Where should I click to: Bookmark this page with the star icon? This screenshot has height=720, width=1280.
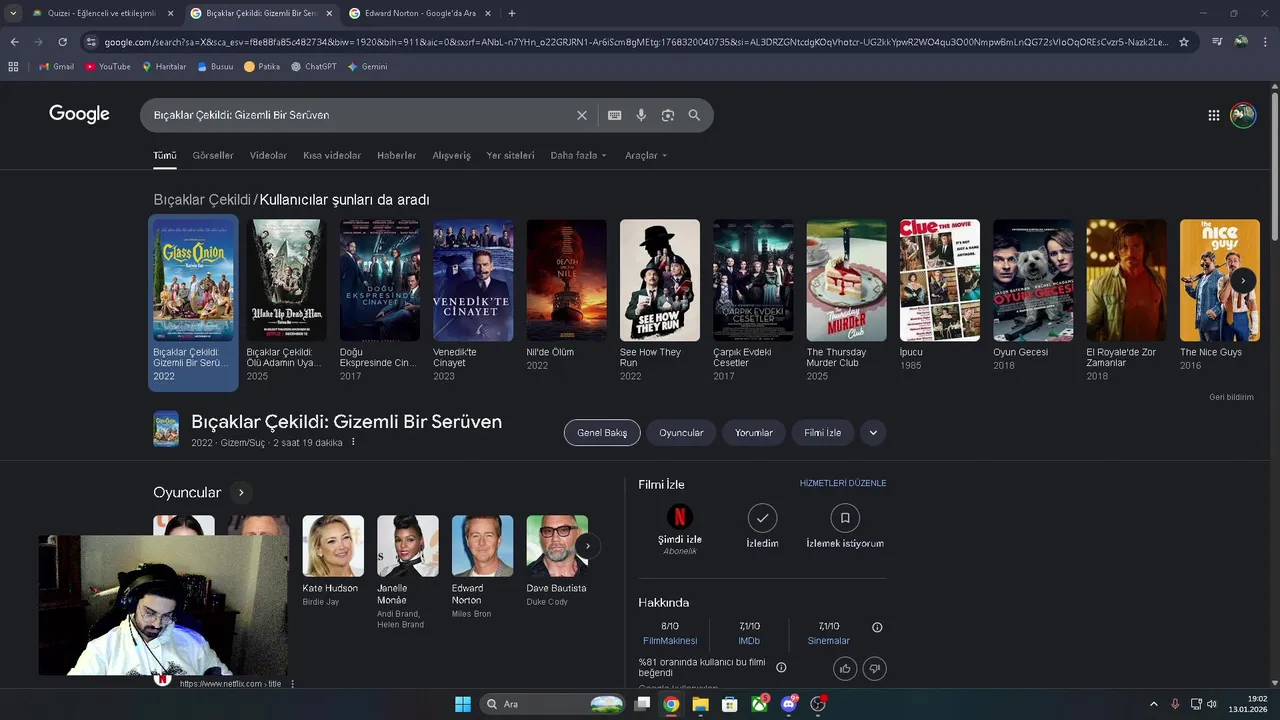tap(1184, 42)
